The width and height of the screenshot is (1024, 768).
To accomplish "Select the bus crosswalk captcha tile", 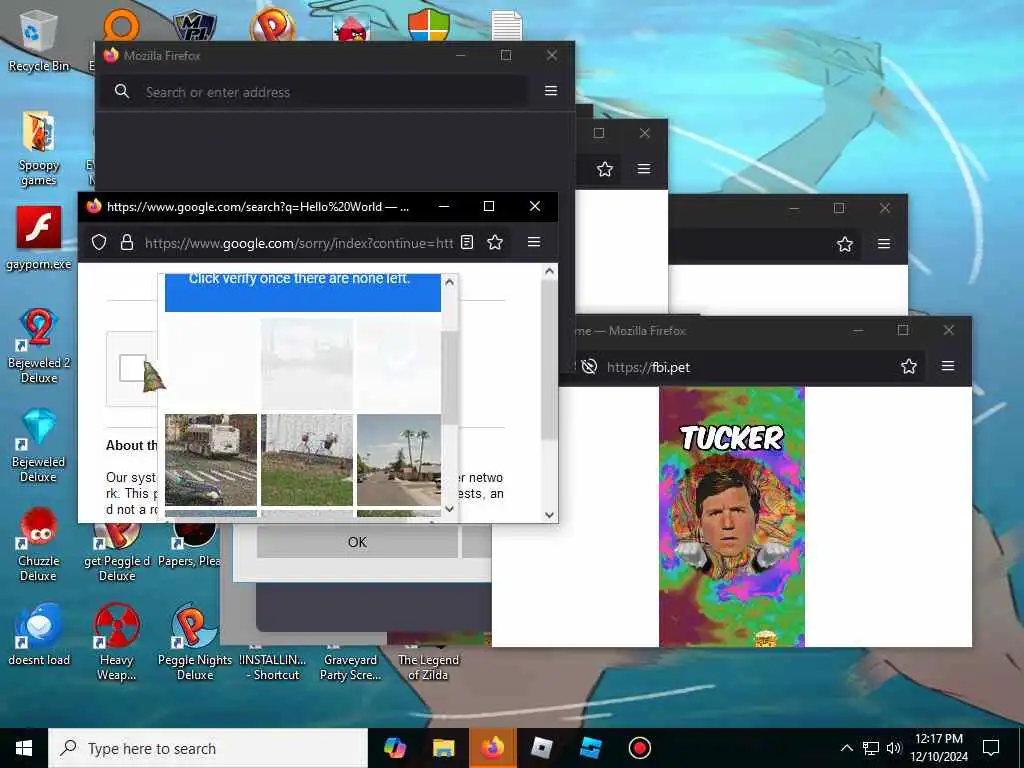I will tap(211, 460).
